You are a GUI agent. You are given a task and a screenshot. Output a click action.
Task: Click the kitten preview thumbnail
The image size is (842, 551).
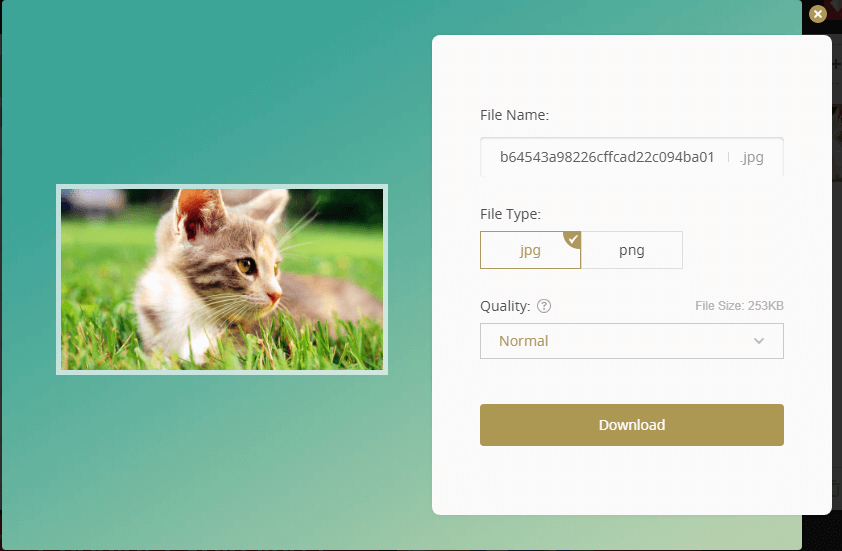[222, 279]
